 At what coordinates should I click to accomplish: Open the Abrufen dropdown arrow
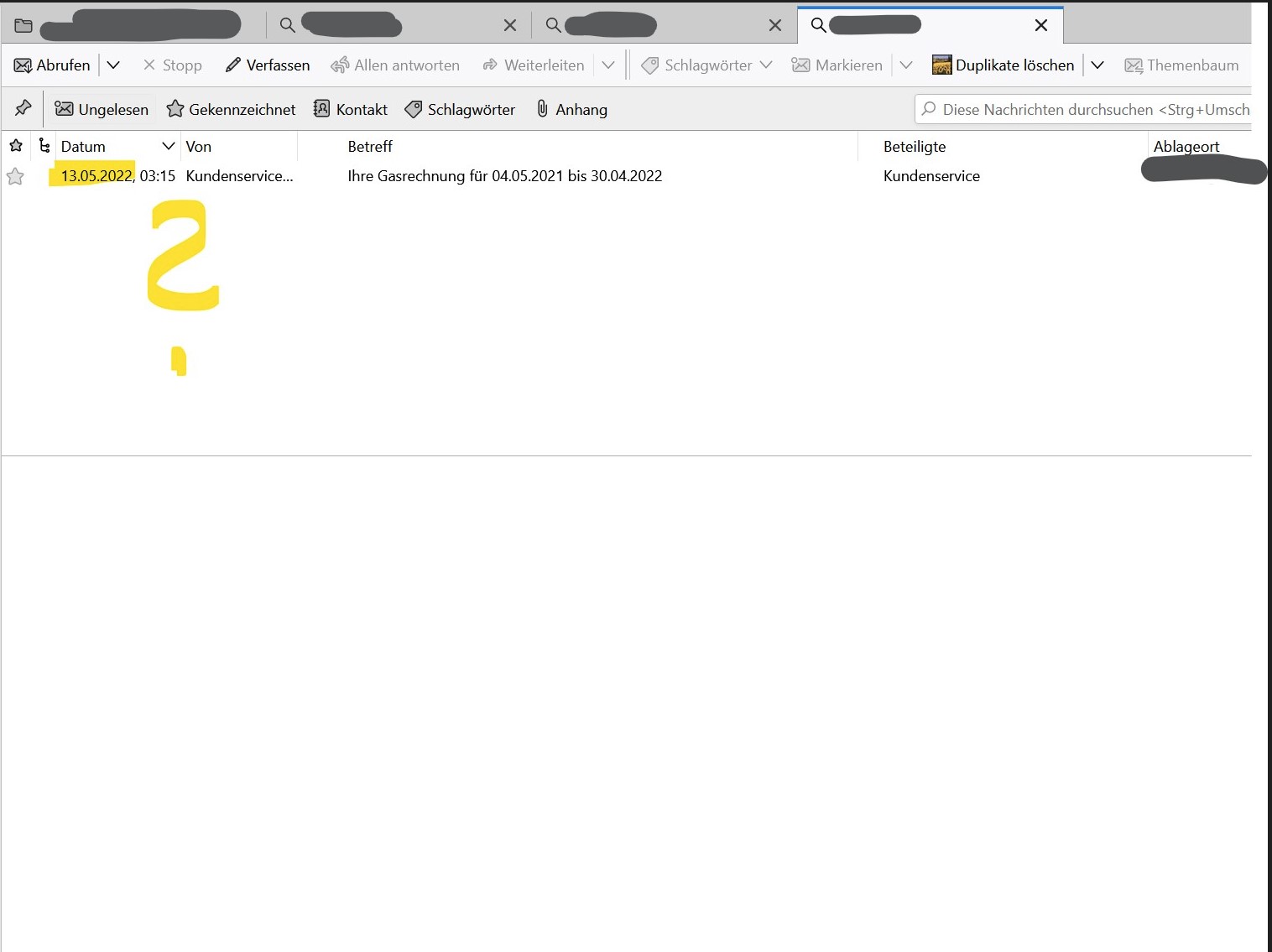point(113,65)
